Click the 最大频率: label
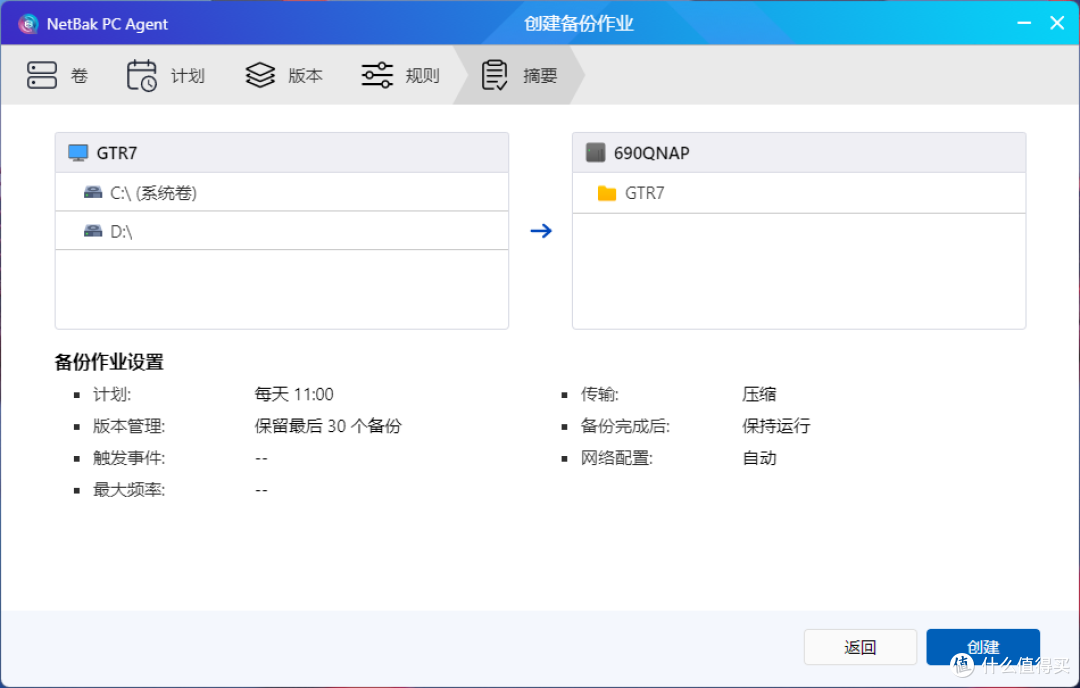This screenshot has height=688, width=1080. 129,490
